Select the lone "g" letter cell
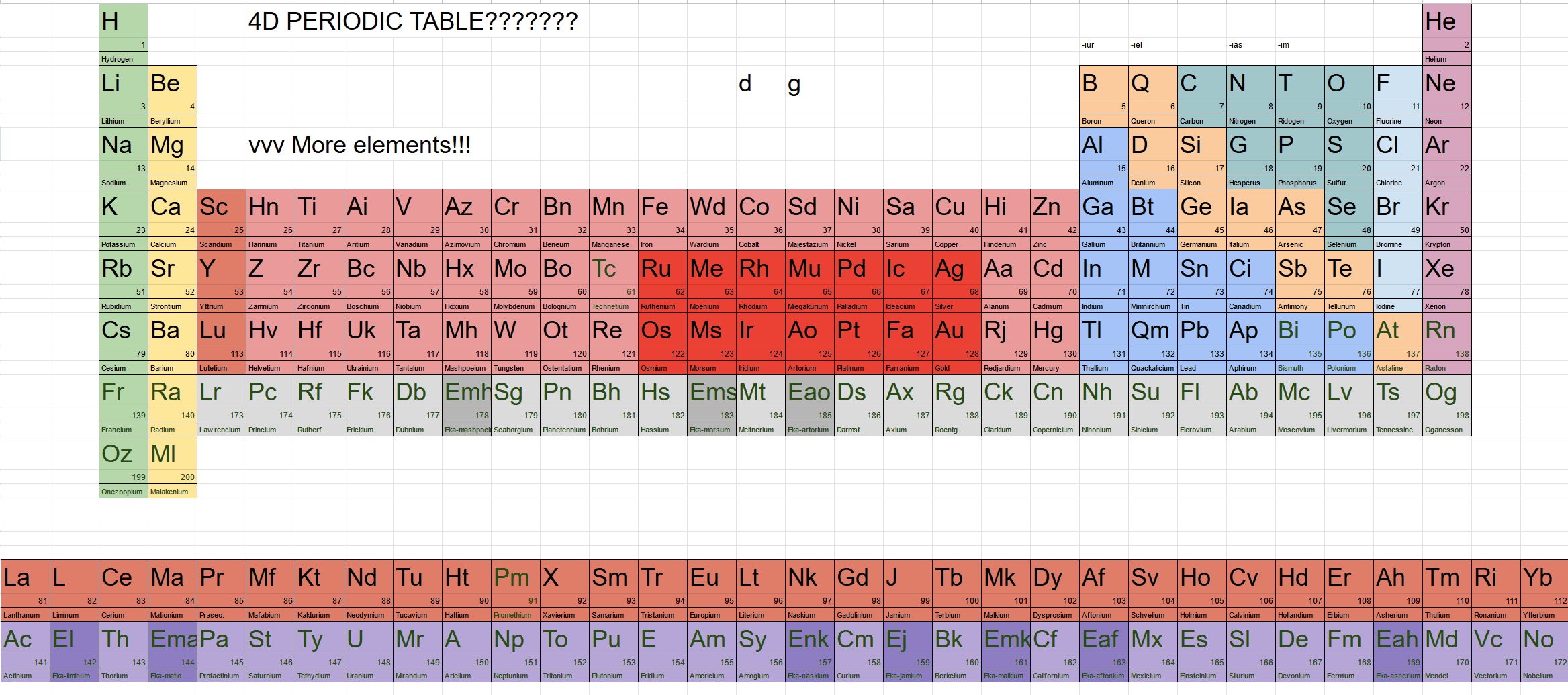The width and height of the screenshot is (1568, 695). click(x=810, y=83)
